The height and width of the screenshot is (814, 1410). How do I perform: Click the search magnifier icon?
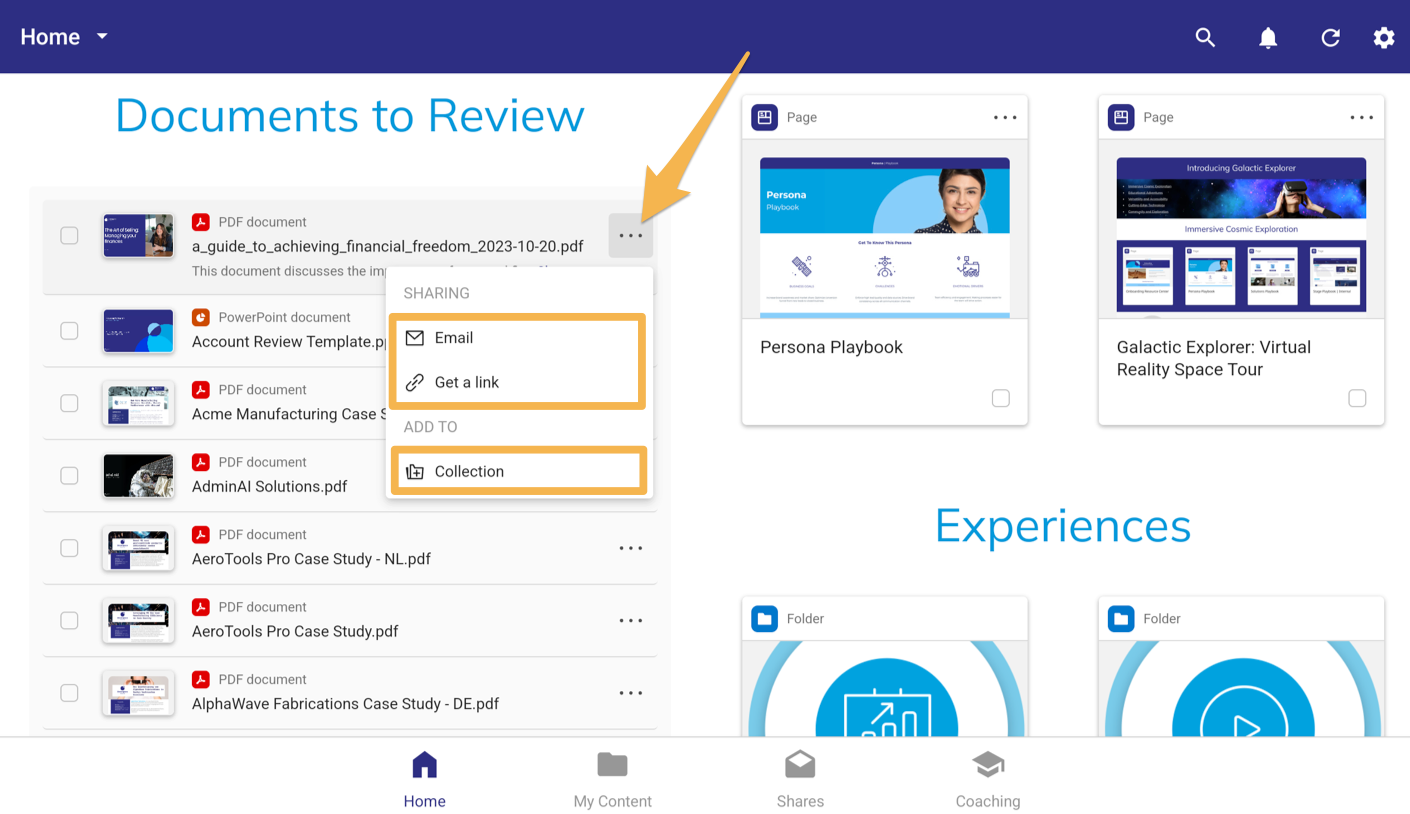pyautogui.click(x=1205, y=38)
